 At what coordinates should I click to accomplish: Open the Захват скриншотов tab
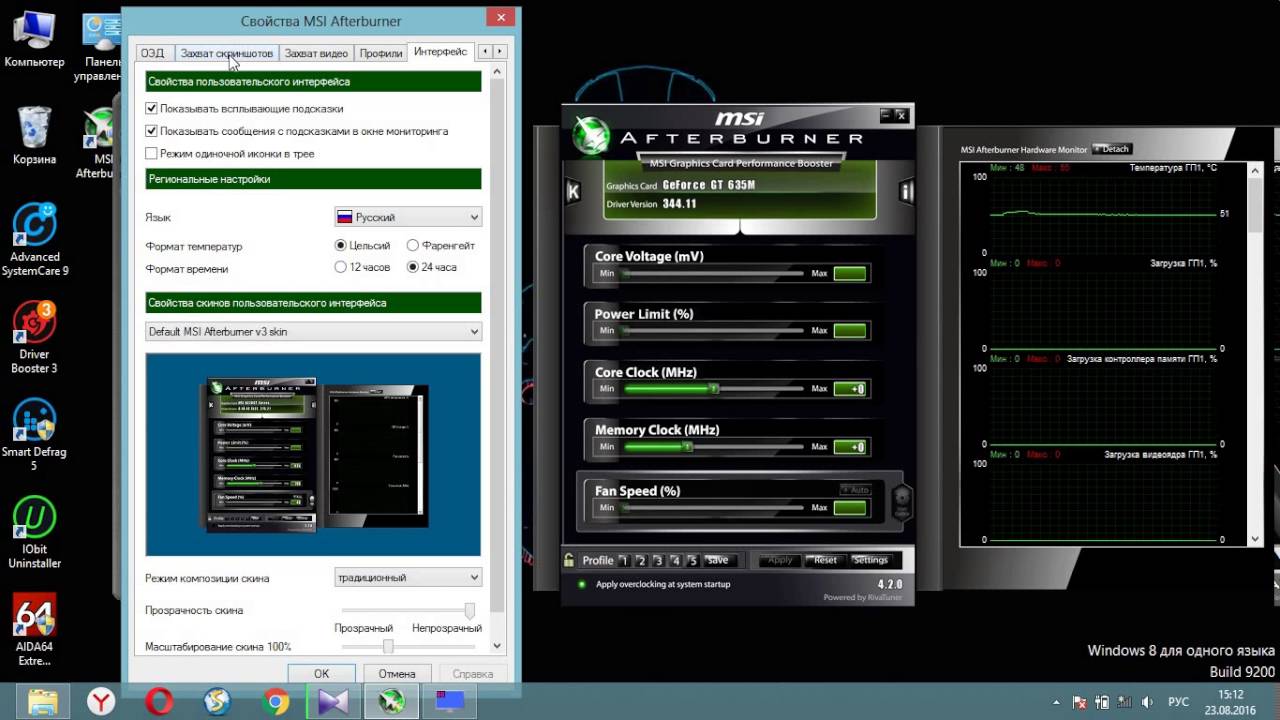point(226,53)
